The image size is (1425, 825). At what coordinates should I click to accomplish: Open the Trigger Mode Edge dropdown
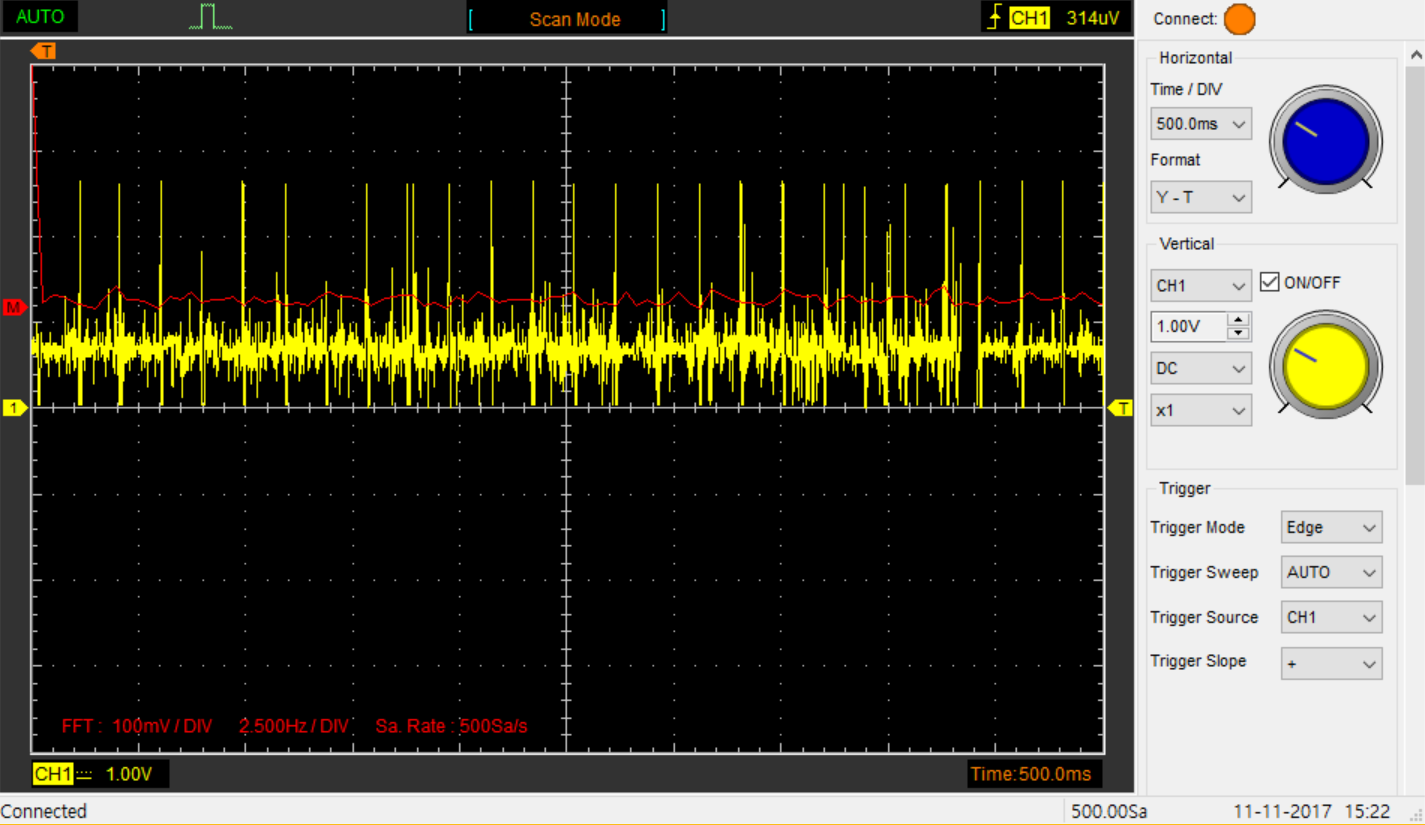coord(1331,527)
